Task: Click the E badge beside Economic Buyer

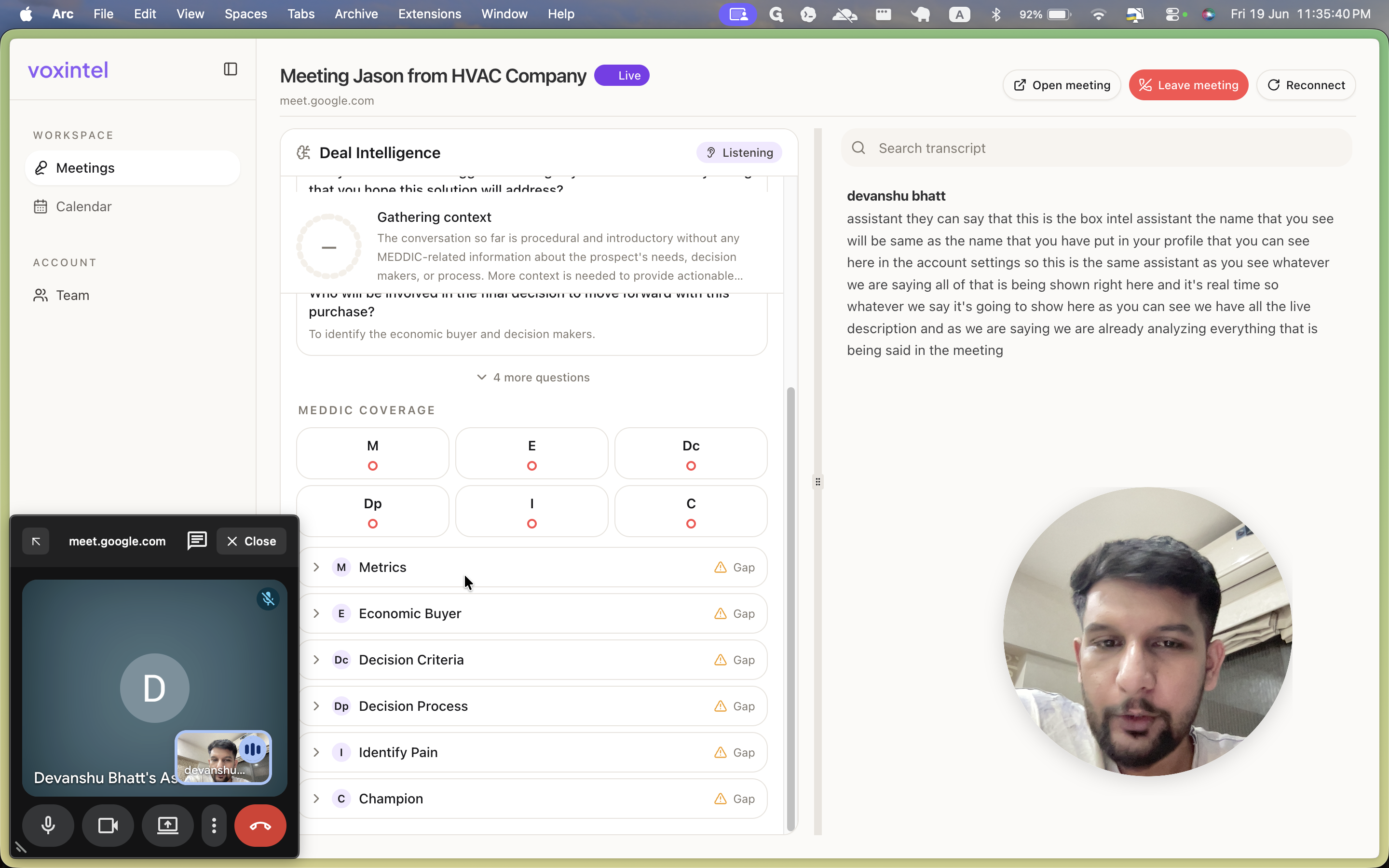Action: click(341, 614)
